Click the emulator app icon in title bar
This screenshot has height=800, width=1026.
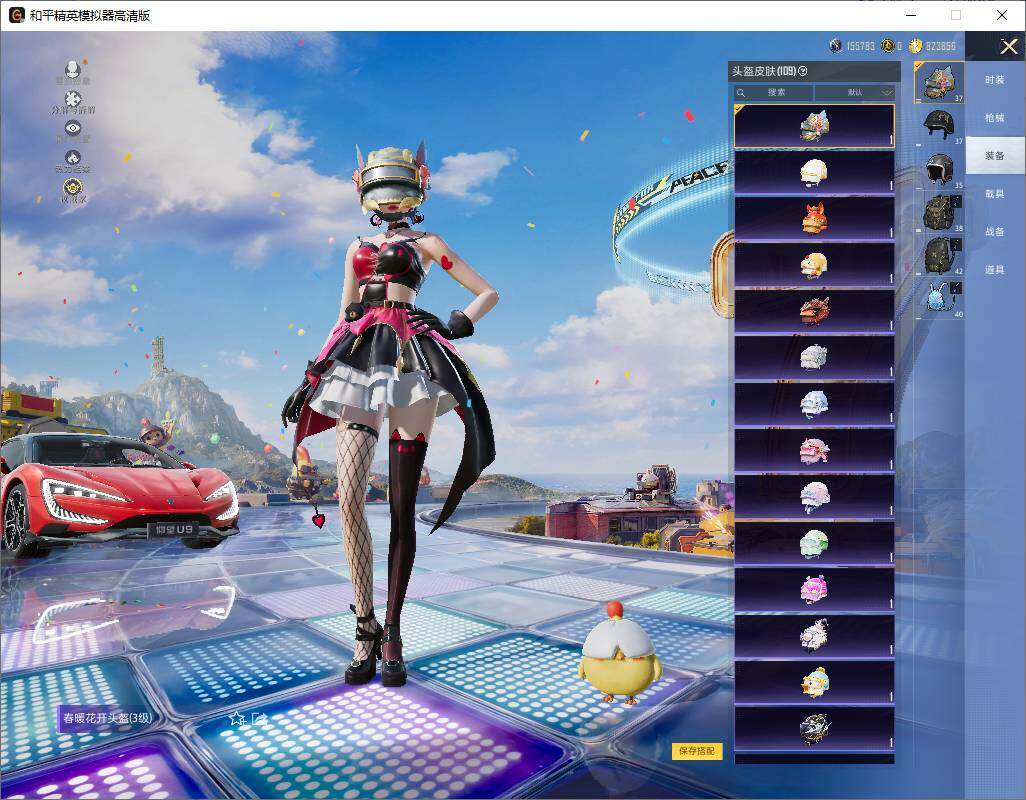16,15
